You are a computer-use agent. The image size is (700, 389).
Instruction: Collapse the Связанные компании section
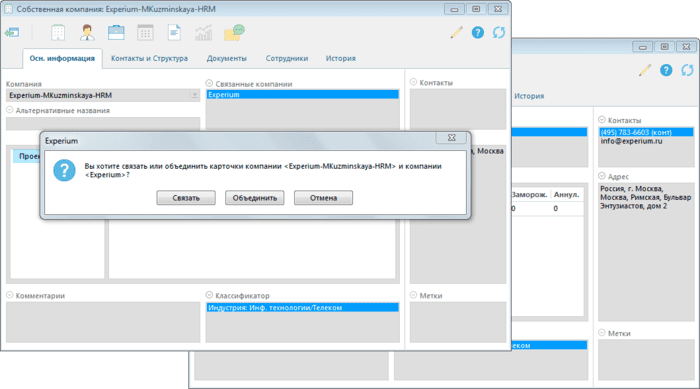pos(209,83)
